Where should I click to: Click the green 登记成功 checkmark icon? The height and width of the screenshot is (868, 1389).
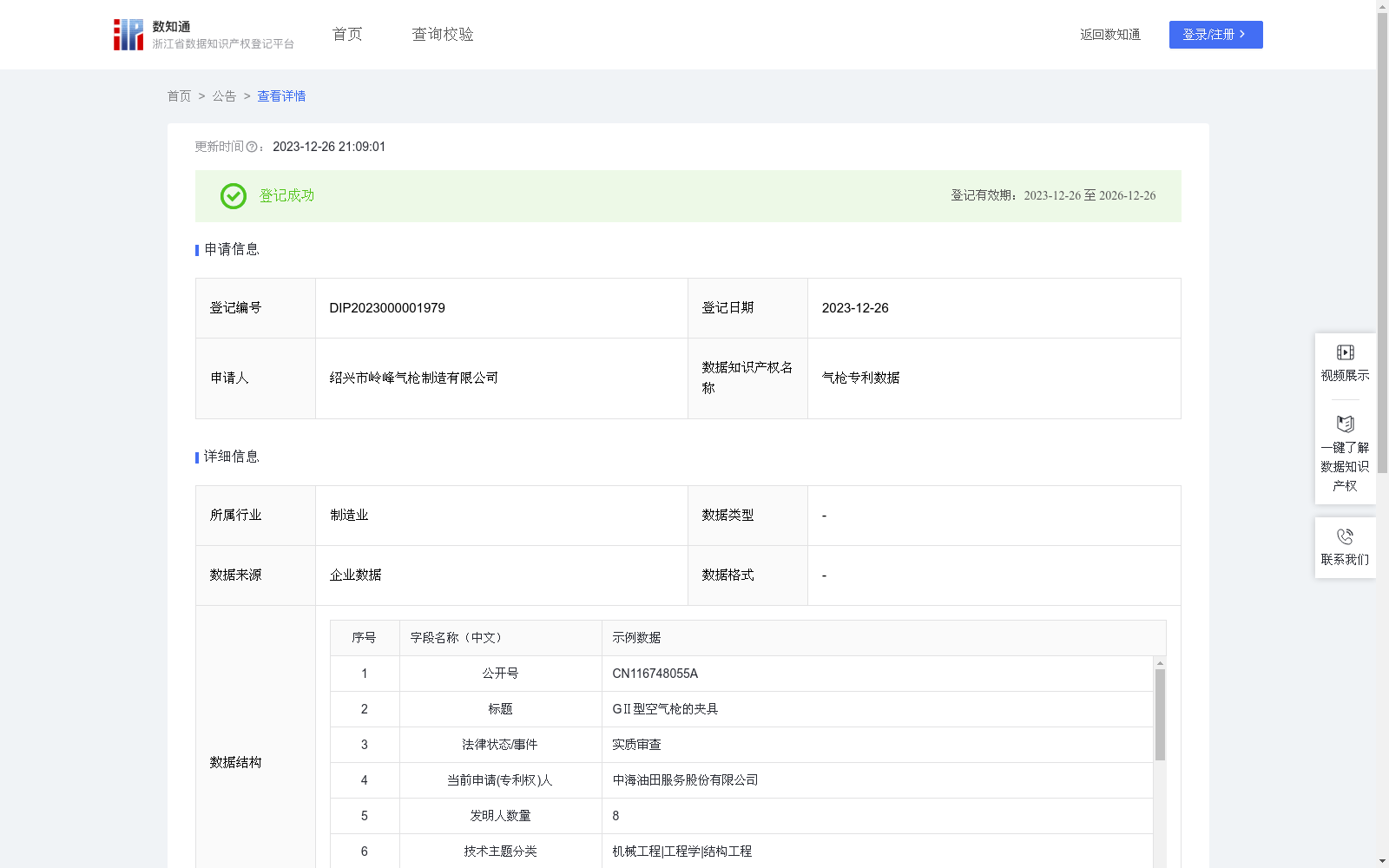pos(234,196)
